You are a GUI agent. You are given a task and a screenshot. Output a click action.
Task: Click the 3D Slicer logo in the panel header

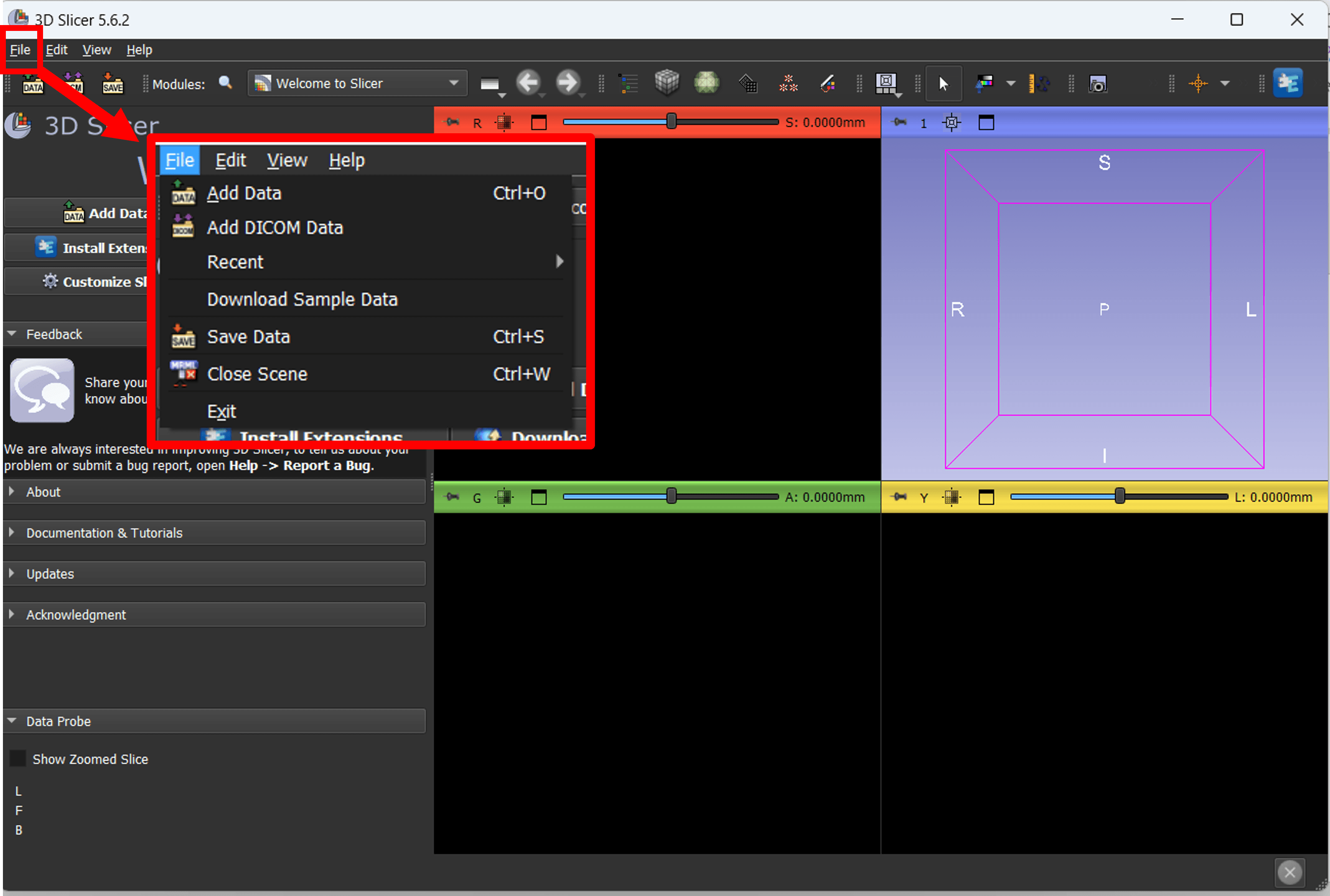click(18, 125)
